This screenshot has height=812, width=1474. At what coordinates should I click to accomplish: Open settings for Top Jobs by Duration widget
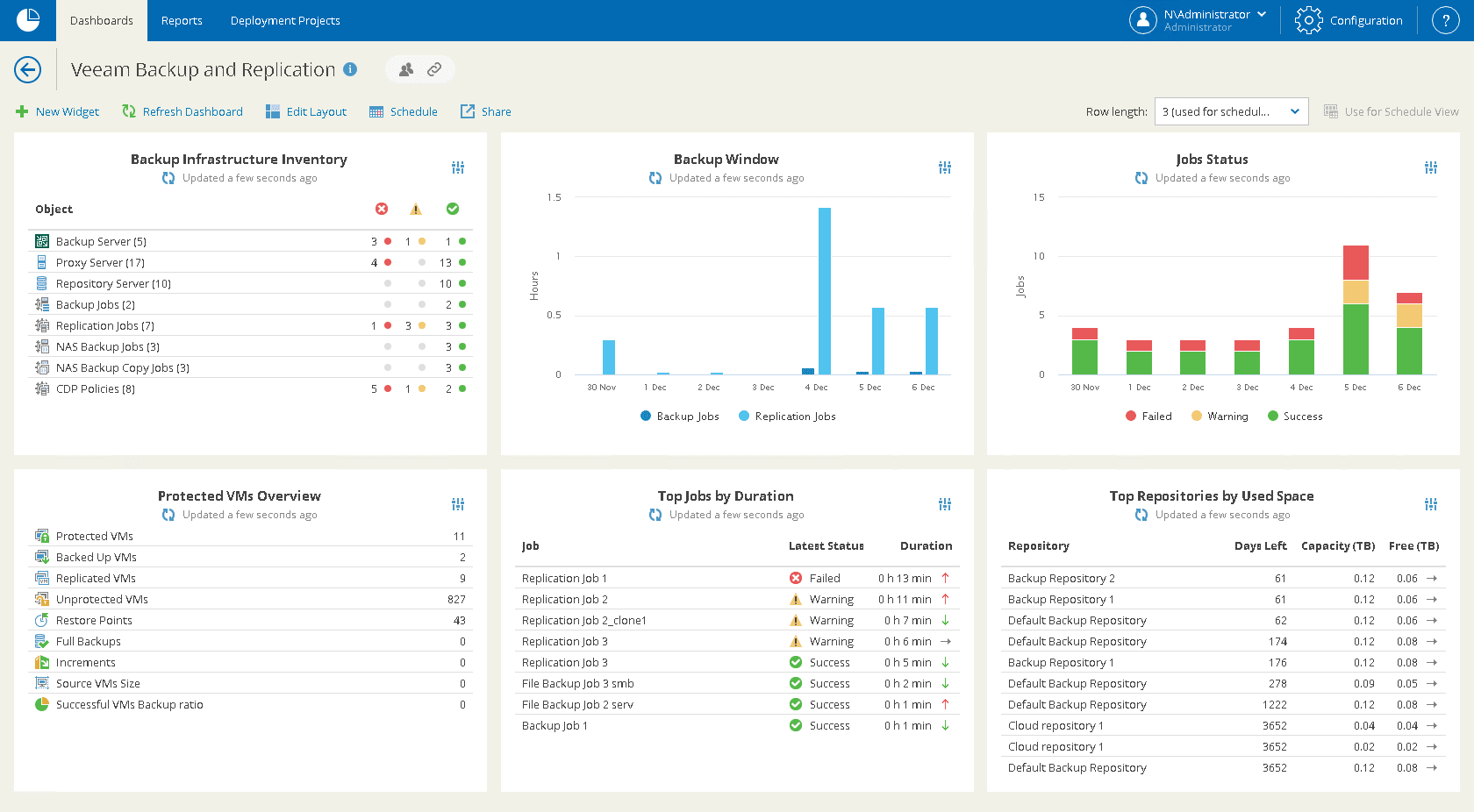coord(945,504)
